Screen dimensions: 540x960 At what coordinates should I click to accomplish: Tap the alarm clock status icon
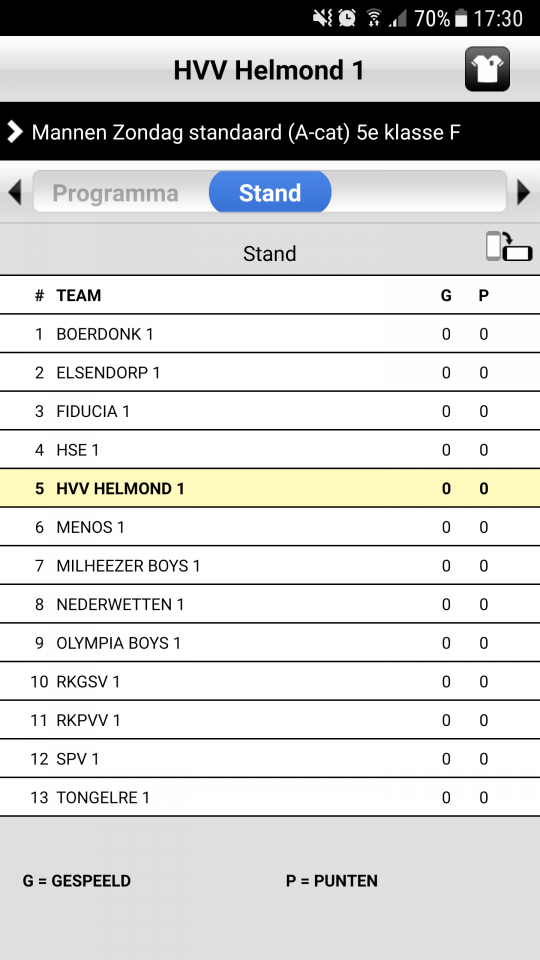pyautogui.click(x=347, y=18)
